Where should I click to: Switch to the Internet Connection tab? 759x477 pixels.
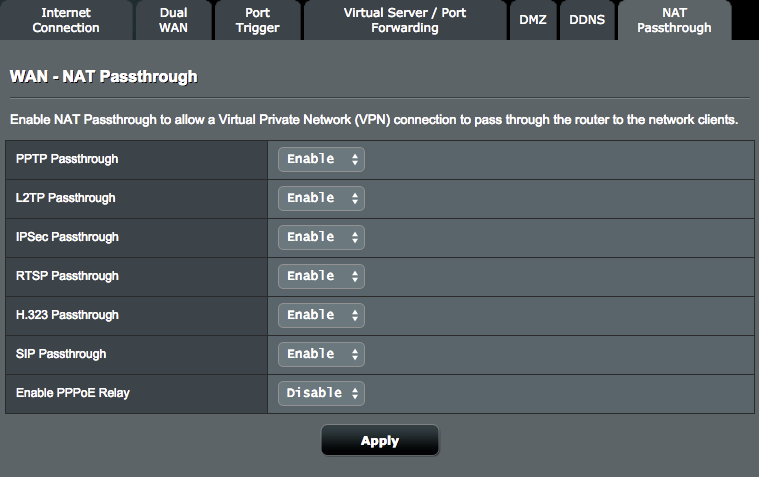pyautogui.click(x=66, y=20)
